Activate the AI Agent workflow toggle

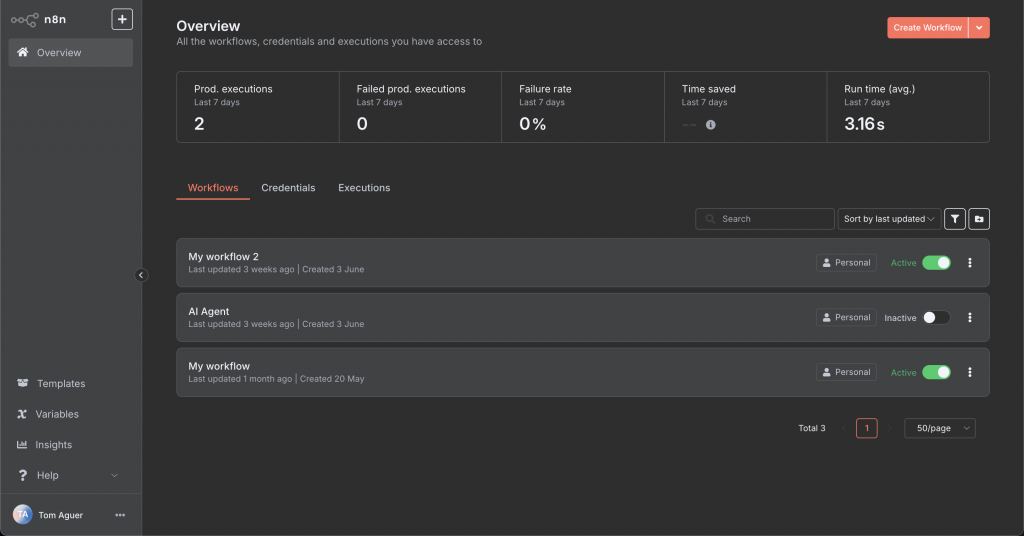click(x=936, y=318)
